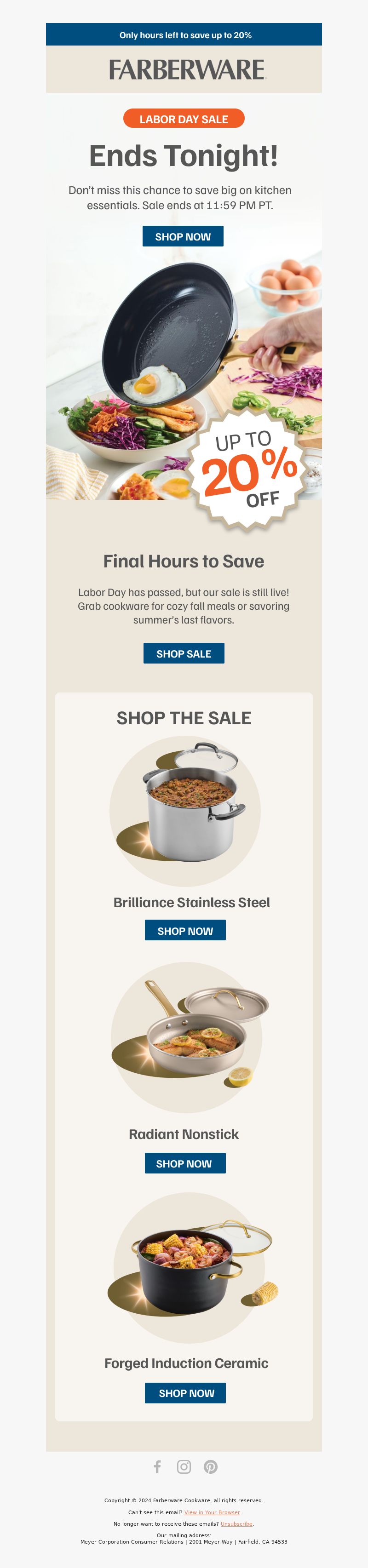The image size is (368, 1568).
Task: Click the 'Only hours left' blue banner
Action: pos(184,34)
